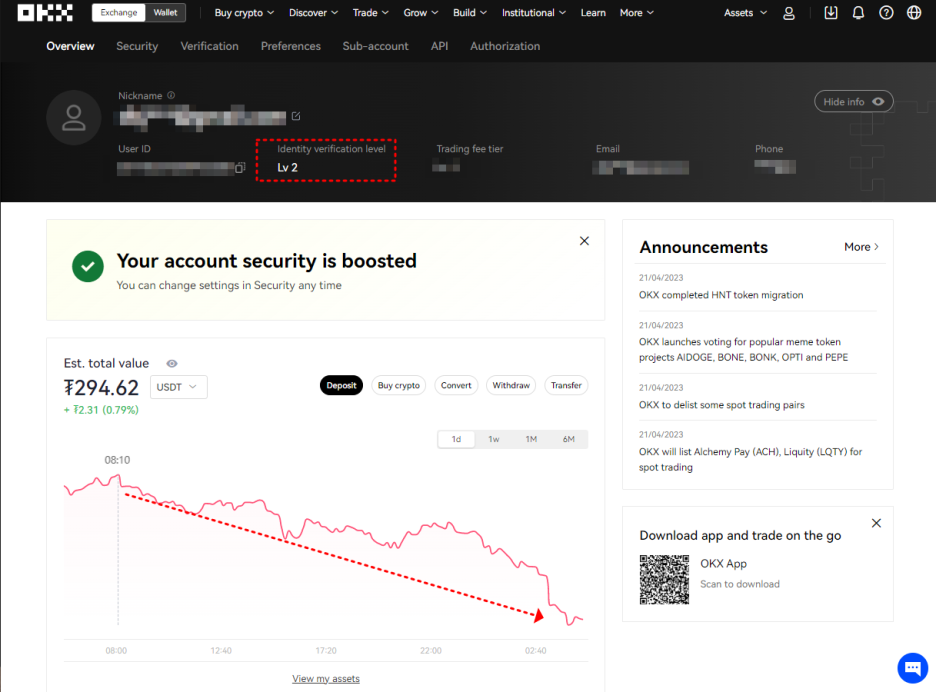The height and width of the screenshot is (692, 936).
Task: Click the Withdraw button
Action: coord(511,386)
